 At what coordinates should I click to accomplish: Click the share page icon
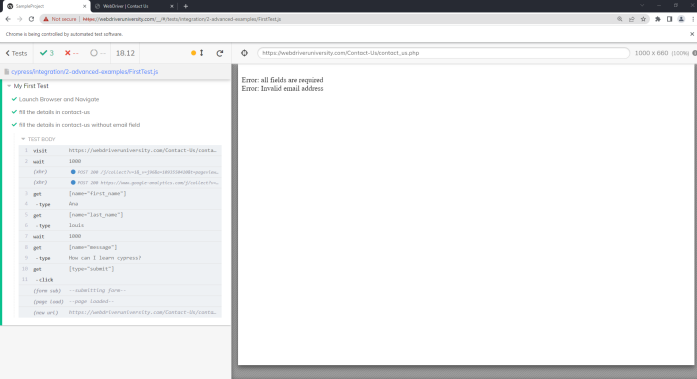[x=632, y=19]
